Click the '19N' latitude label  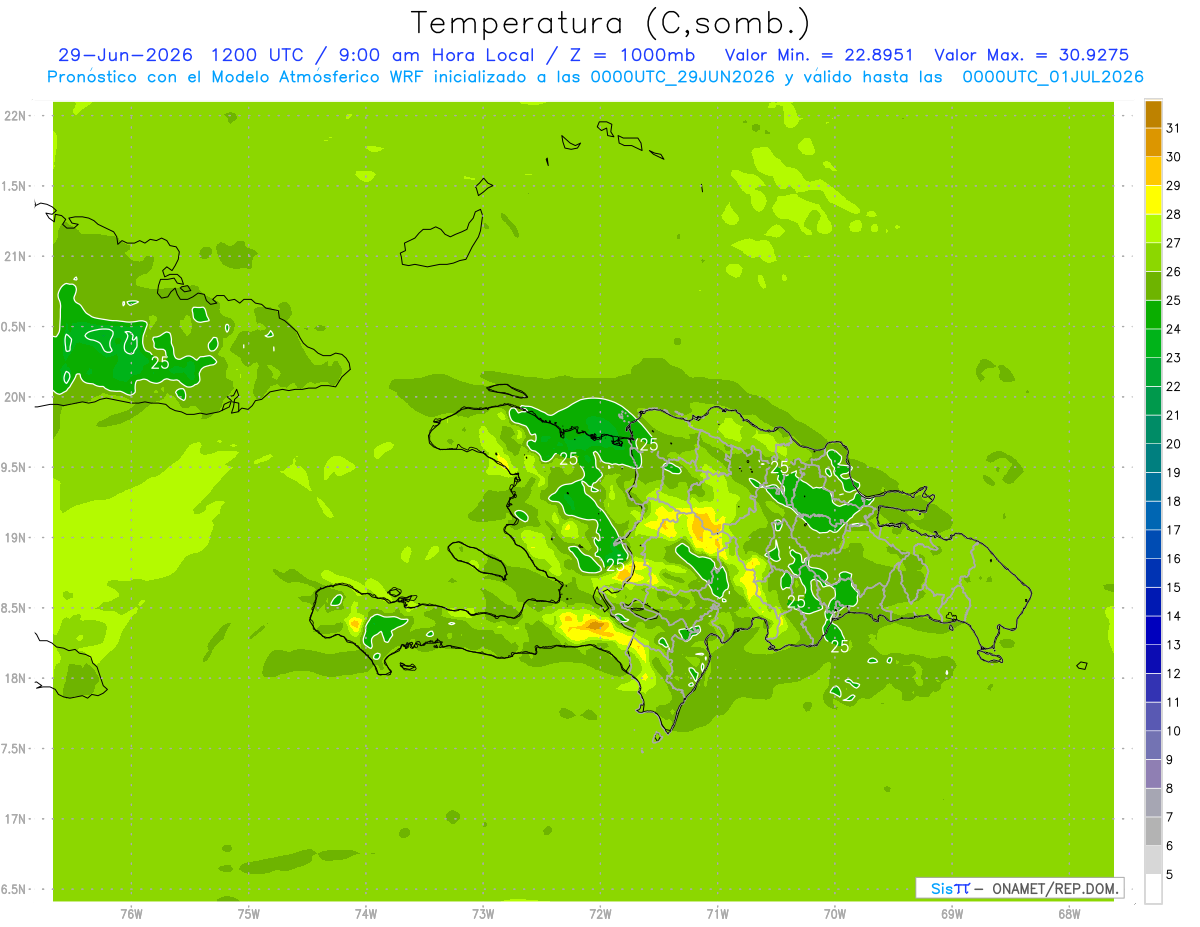14,538
